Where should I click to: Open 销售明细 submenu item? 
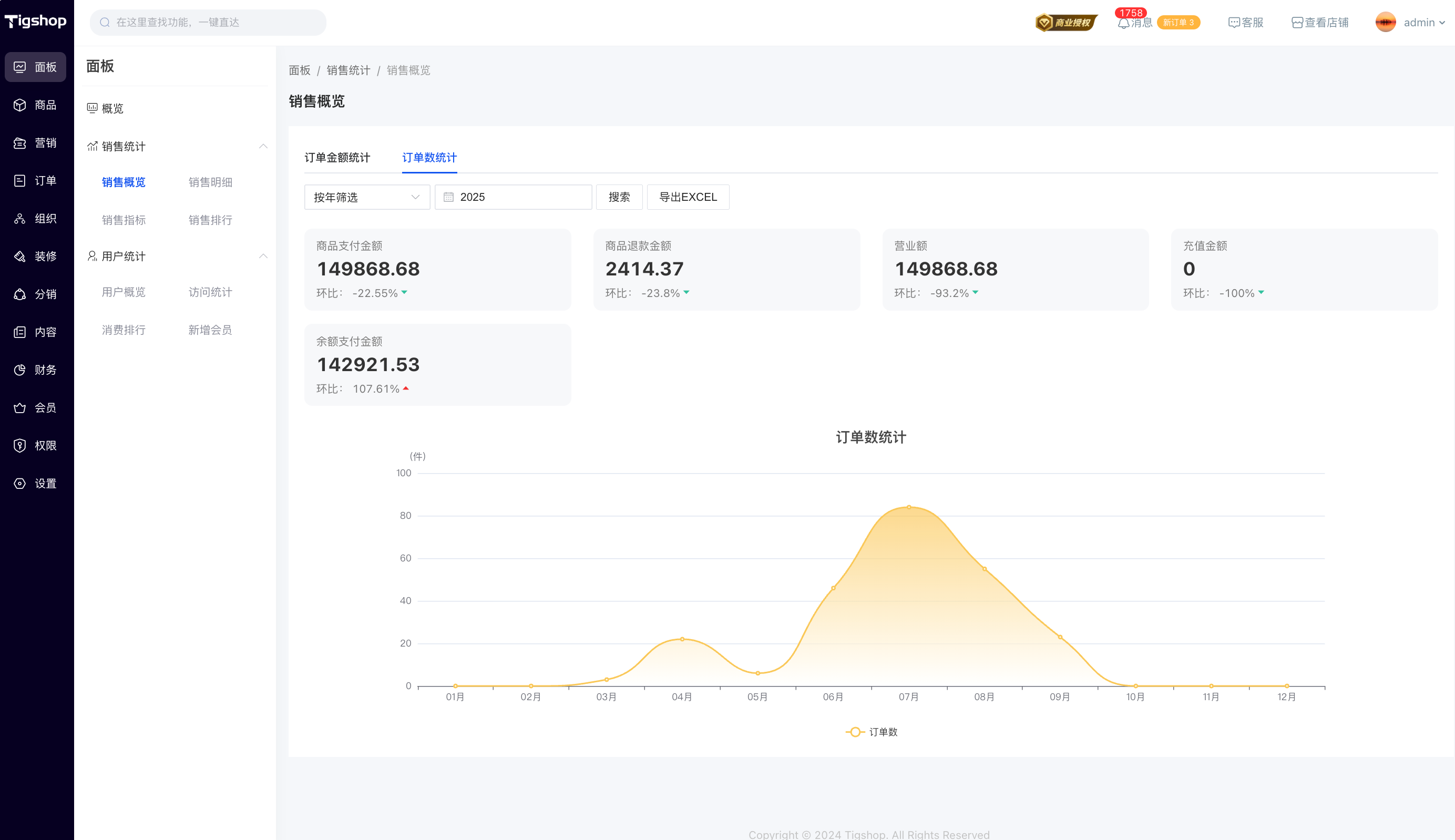click(x=210, y=182)
